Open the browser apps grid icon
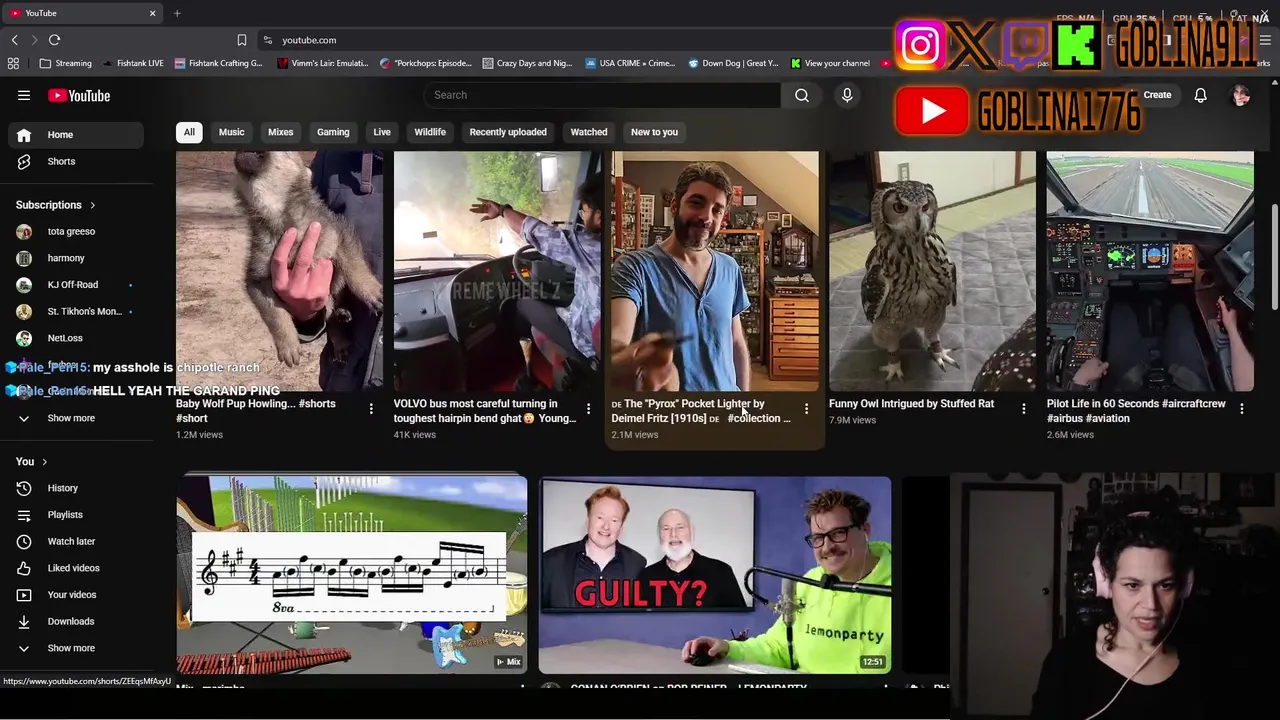 [13, 63]
